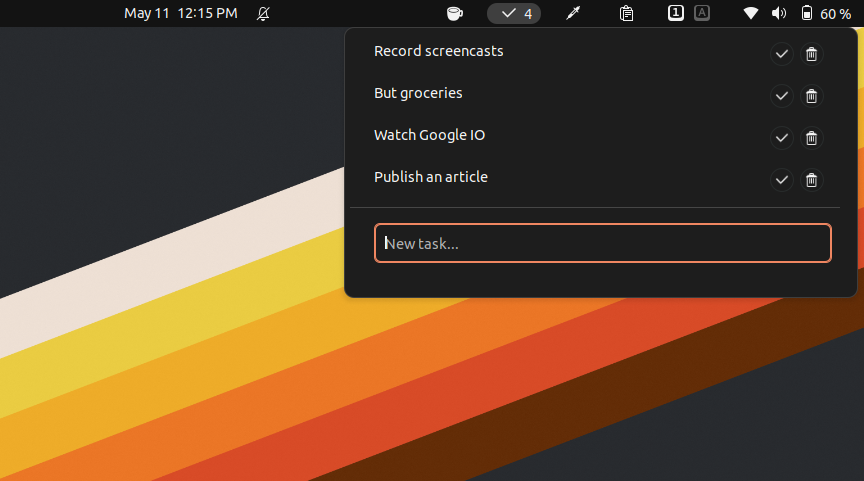864x481 pixels.
Task: Open the calendar from date and time
Action: [181, 13]
